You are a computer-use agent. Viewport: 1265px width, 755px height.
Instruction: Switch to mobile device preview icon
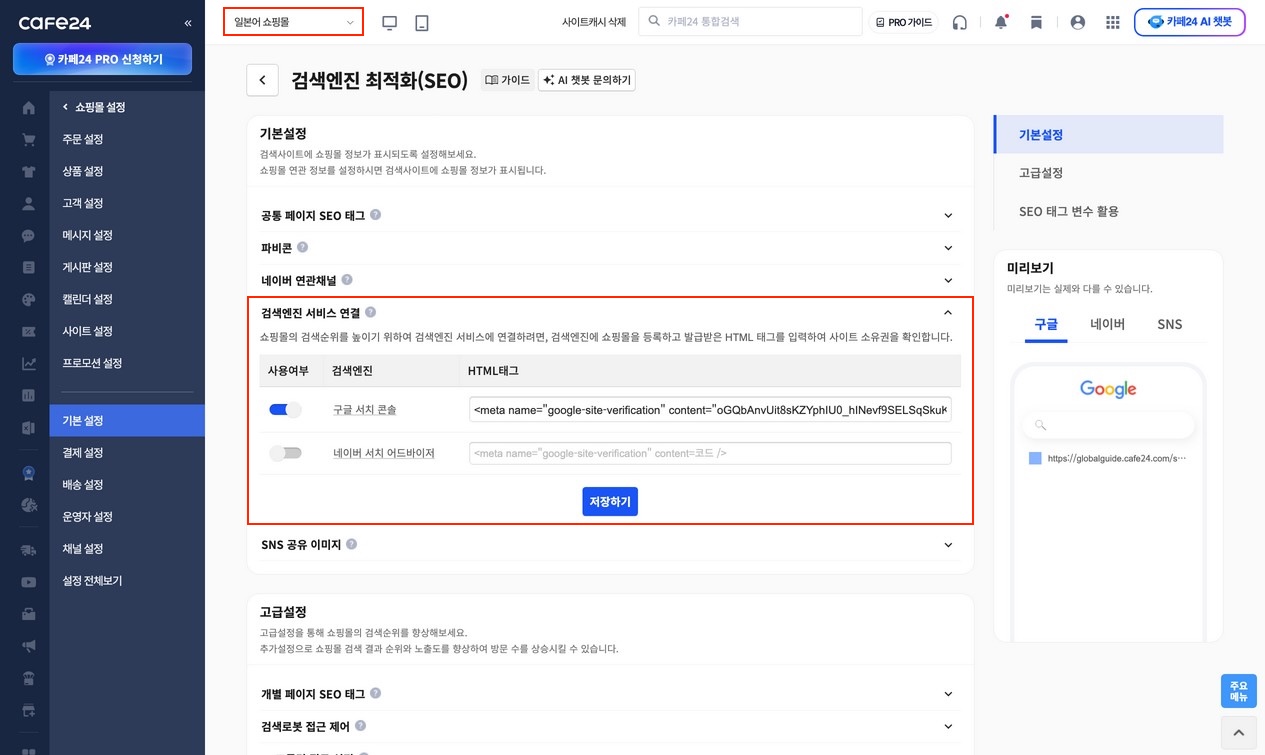click(x=422, y=22)
